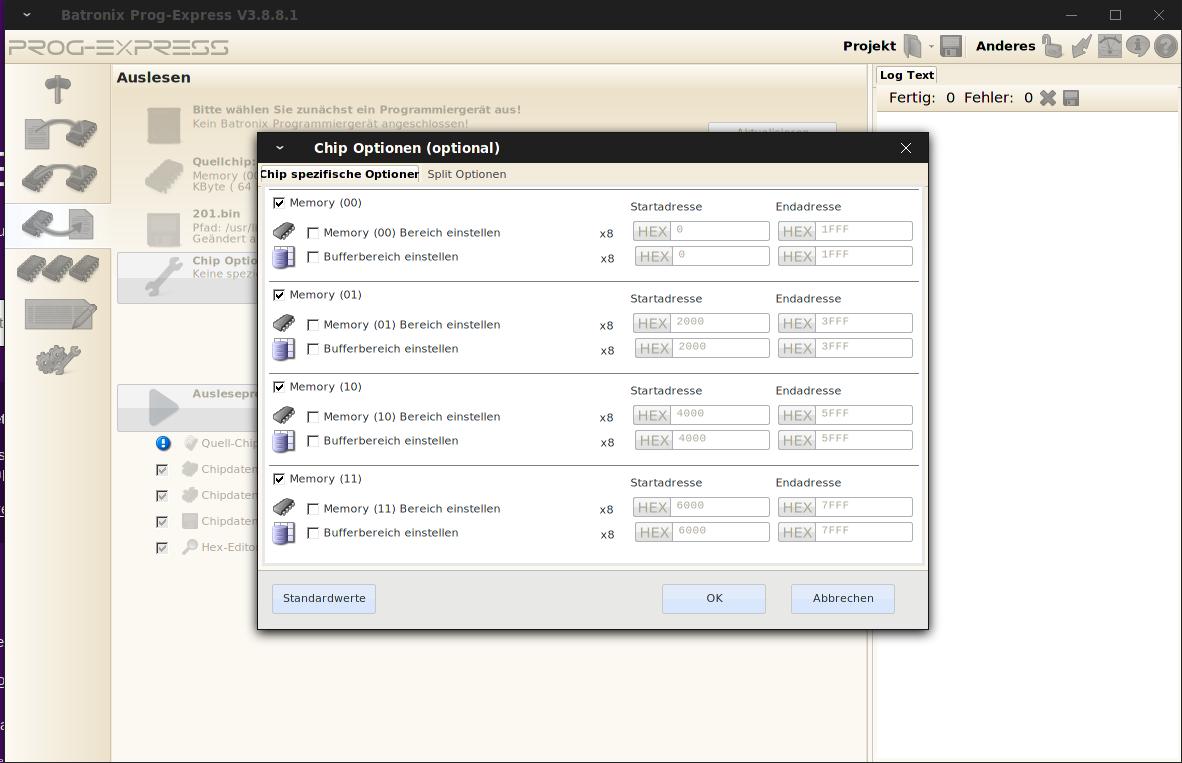Click the wrench icon in Chip Optionen panel
Image resolution: width=1182 pixels, height=763 pixels.
pos(164,276)
